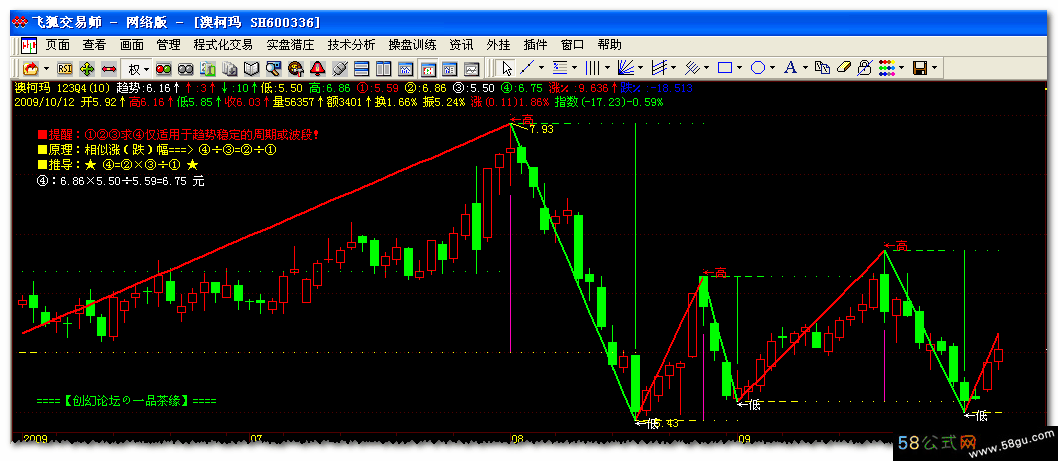Expand the rectangle tool dropdown arrow
1058x461 pixels.
(740, 67)
